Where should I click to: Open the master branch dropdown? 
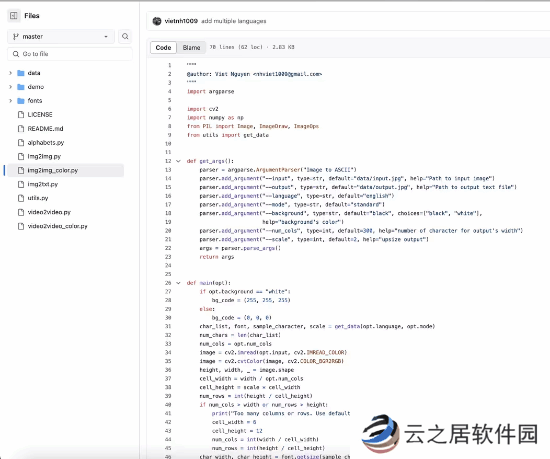(61, 36)
